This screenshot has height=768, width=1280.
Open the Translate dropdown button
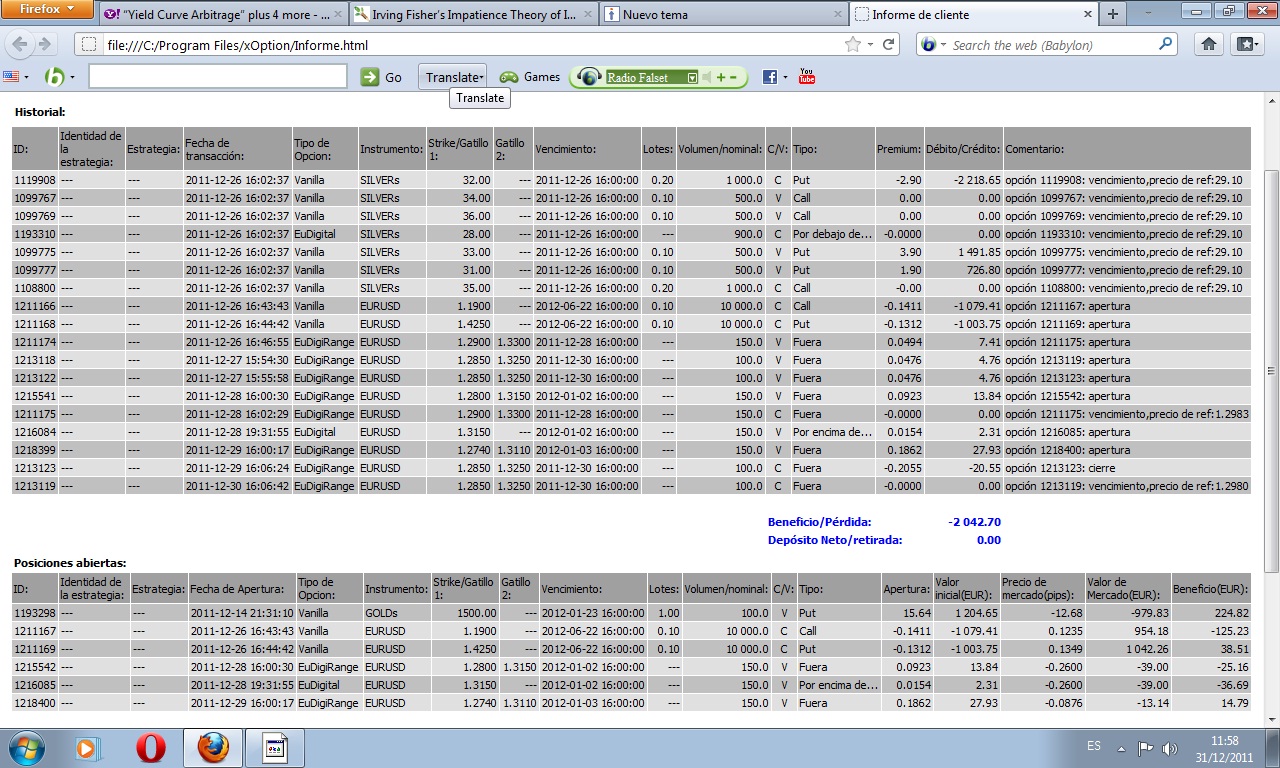(x=453, y=77)
